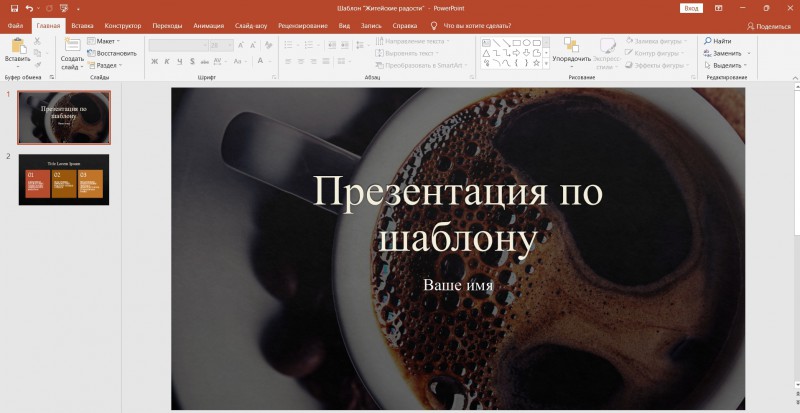The width and height of the screenshot is (800, 413).
Task: Click the add or remove columns icon
Action: (x=342, y=61)
